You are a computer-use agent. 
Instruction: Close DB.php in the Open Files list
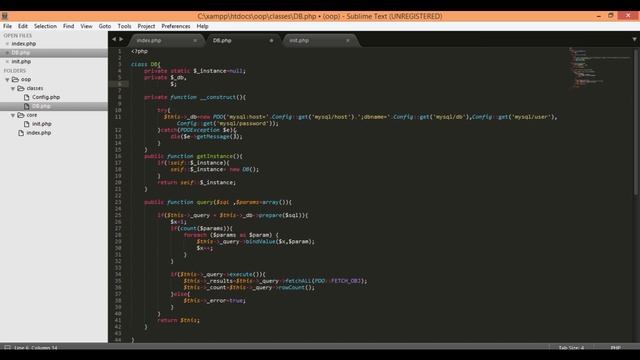[7, 53]
